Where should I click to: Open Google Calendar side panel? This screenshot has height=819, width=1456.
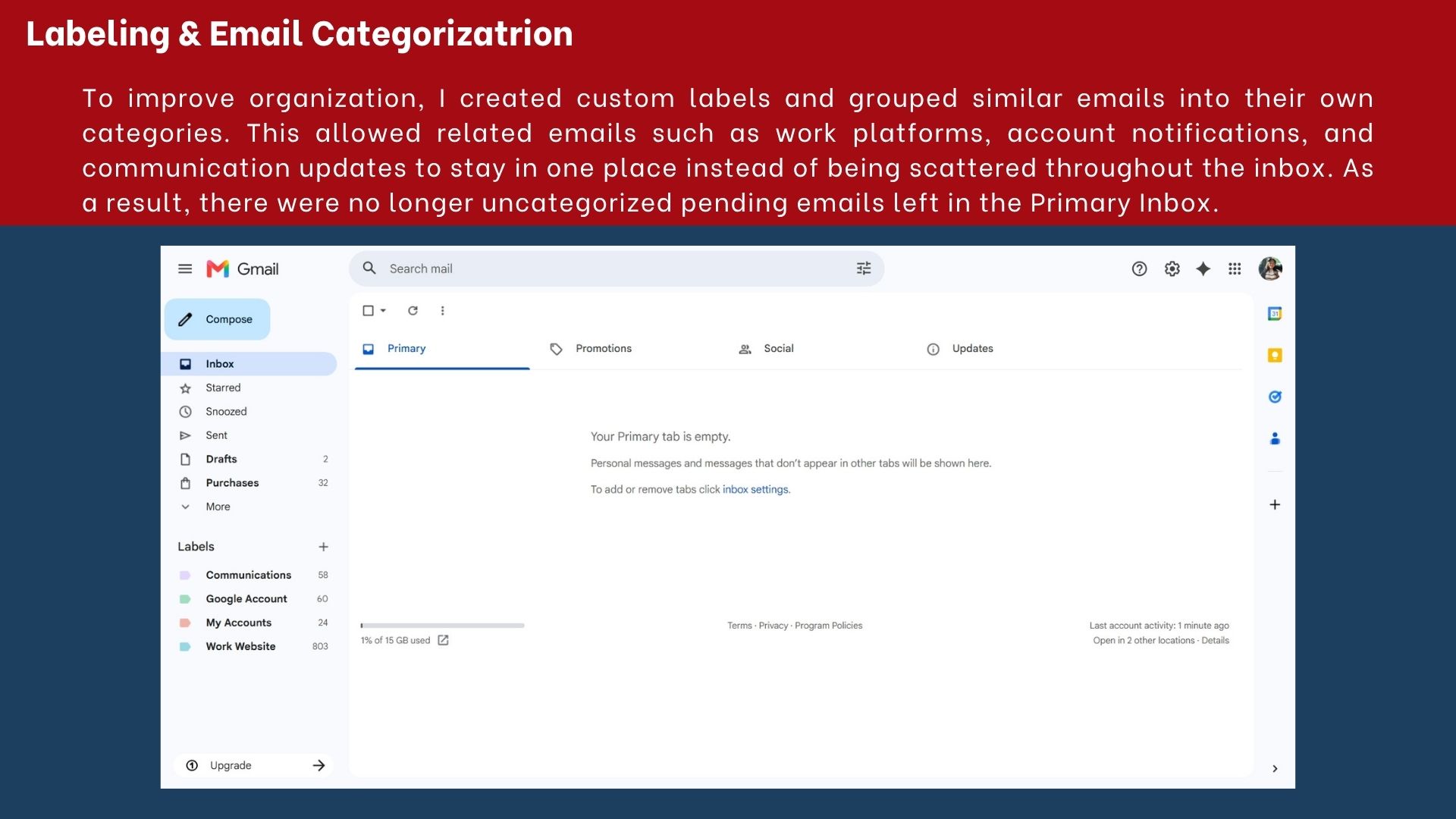click(x=1275, y=313)
